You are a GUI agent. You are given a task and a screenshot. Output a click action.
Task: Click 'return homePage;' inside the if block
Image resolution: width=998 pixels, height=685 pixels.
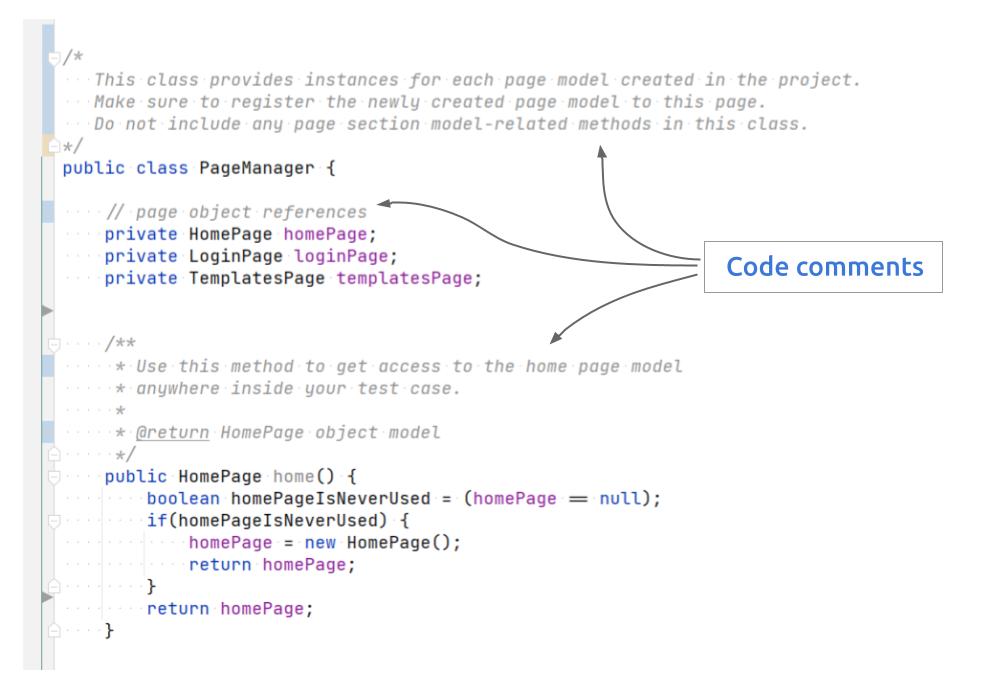[272, 565]
